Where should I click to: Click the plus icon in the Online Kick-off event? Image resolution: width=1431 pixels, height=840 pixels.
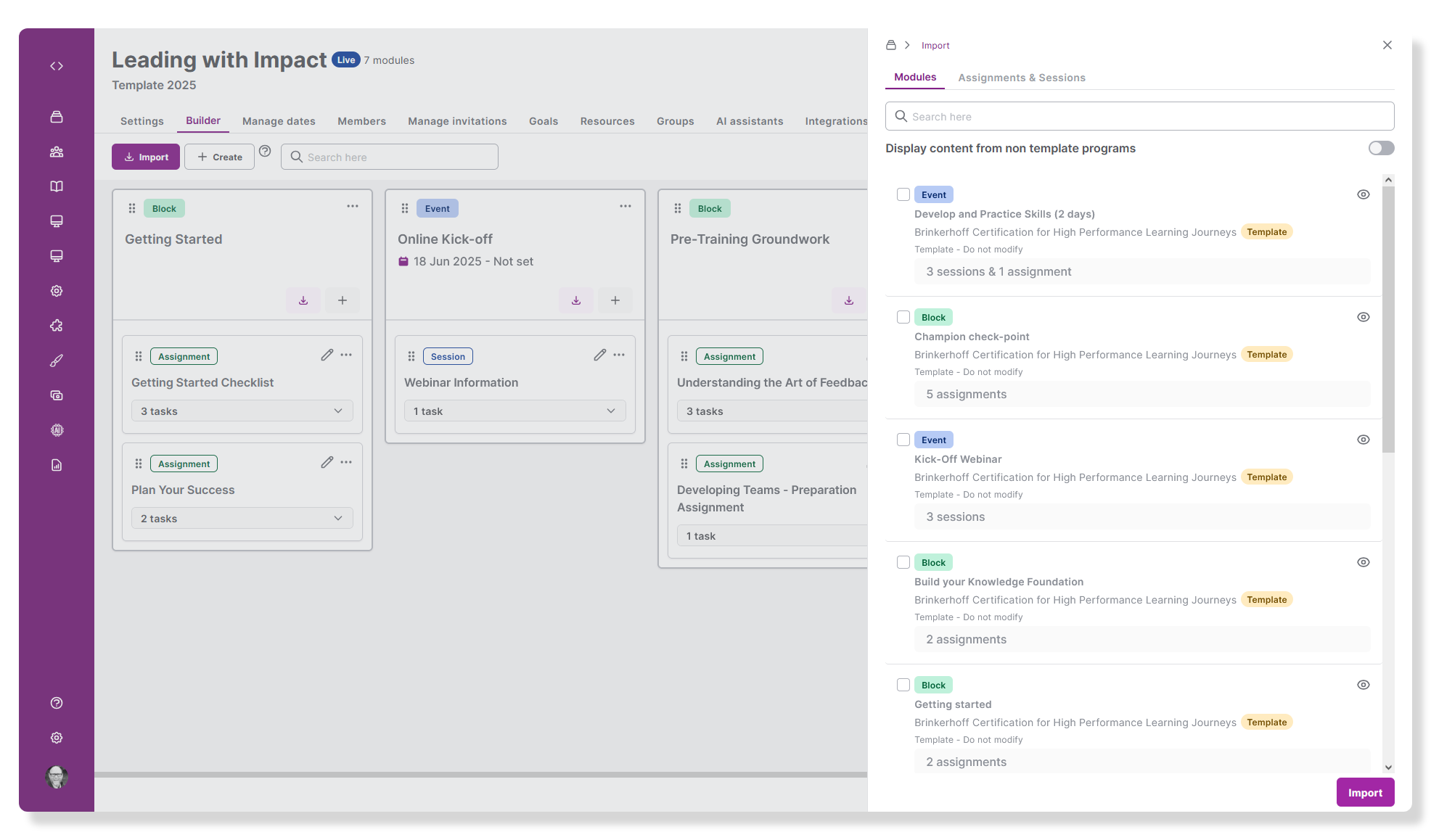pyautogui.click(x=615, y=300)
